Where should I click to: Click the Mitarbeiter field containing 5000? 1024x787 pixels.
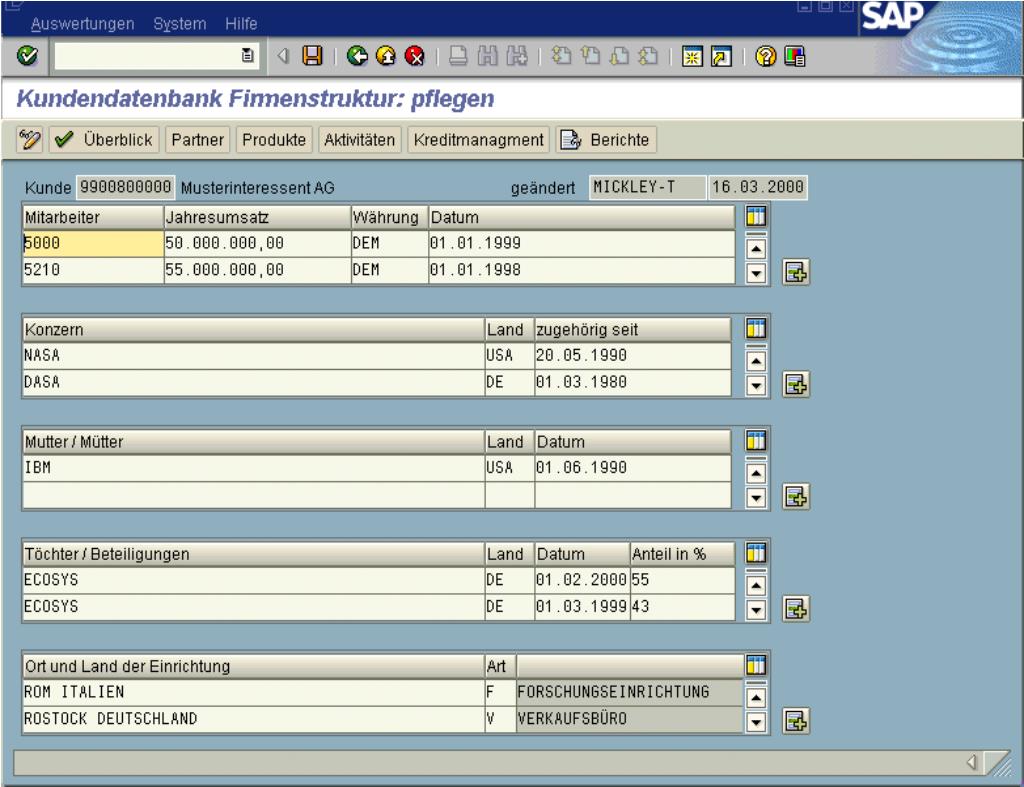click(x=93, y=244)
